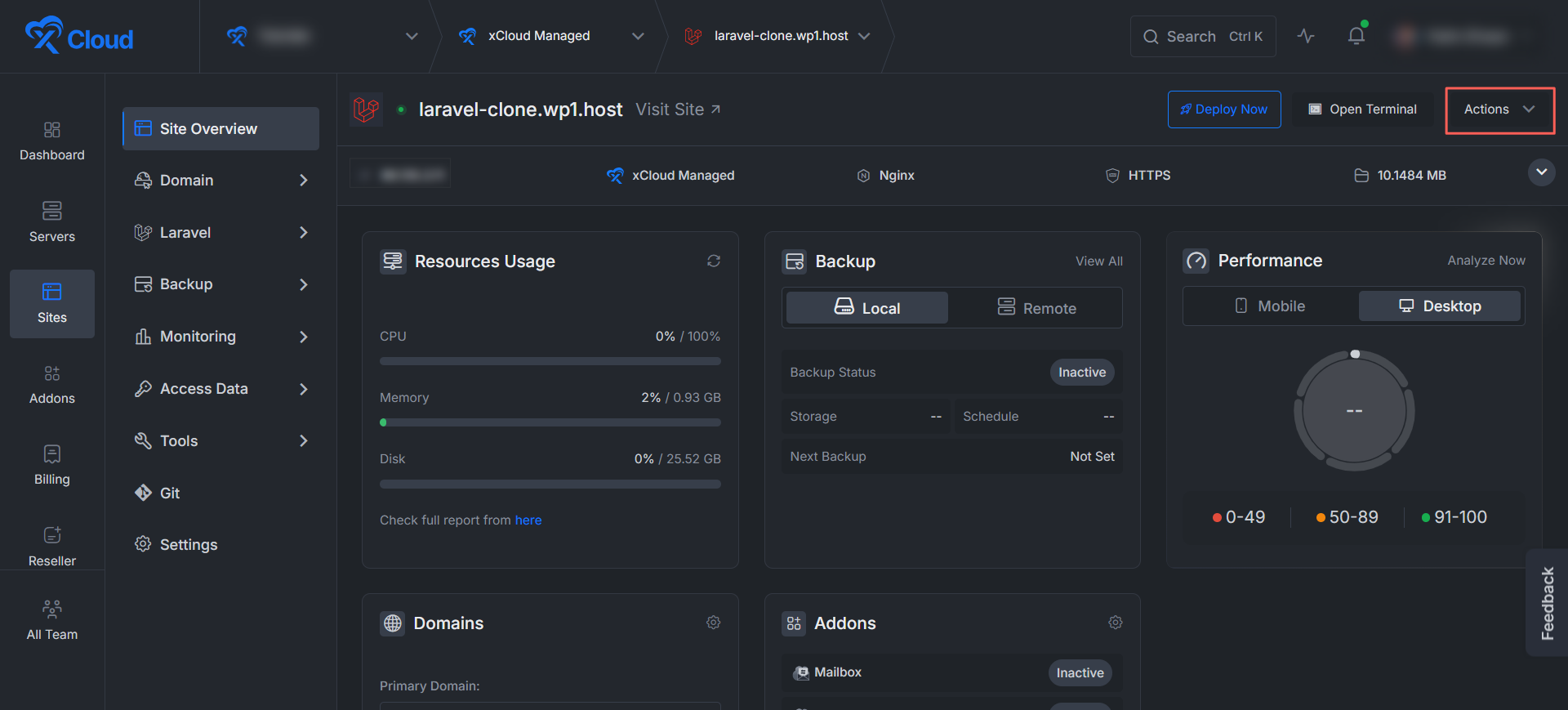Click the Backup card icon

click(795, 261)
